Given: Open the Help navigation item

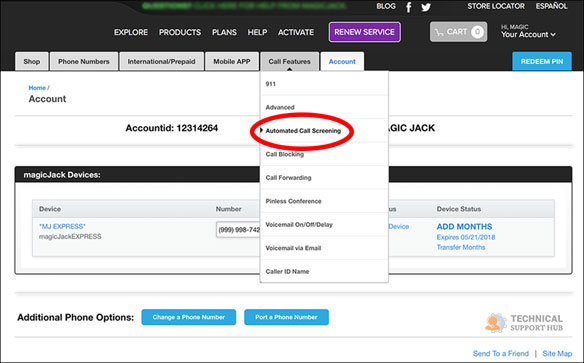Looking at the screenshot, I should pyautogui.click(x=257, y=32).
